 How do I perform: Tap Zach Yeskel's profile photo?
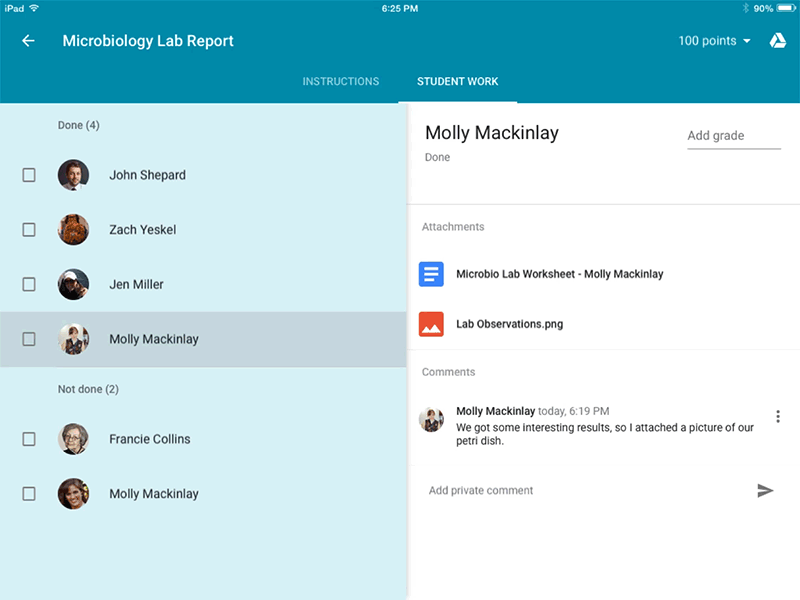tap(73, 230)
